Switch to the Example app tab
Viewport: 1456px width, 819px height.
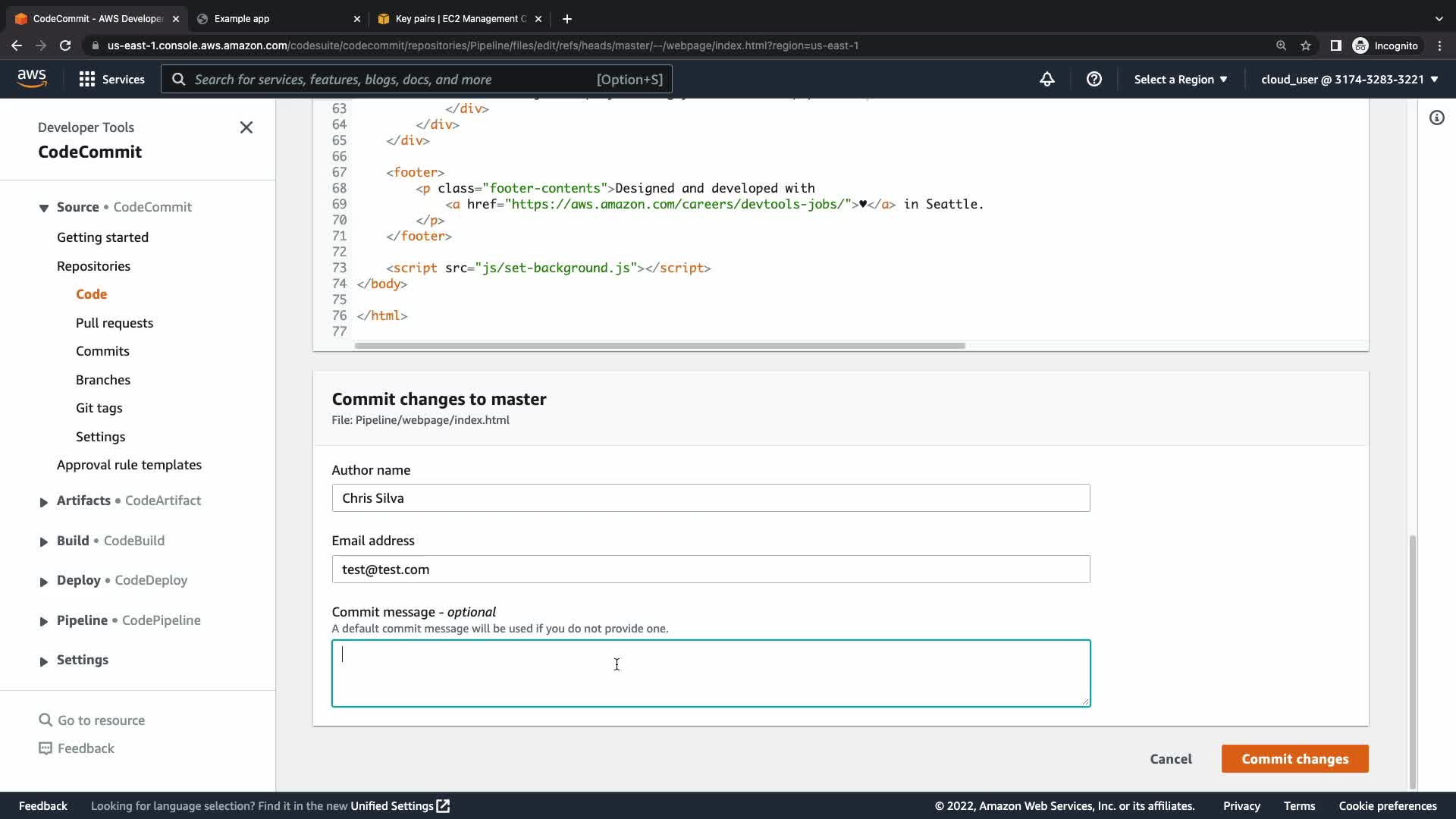[x=242, y=18]
